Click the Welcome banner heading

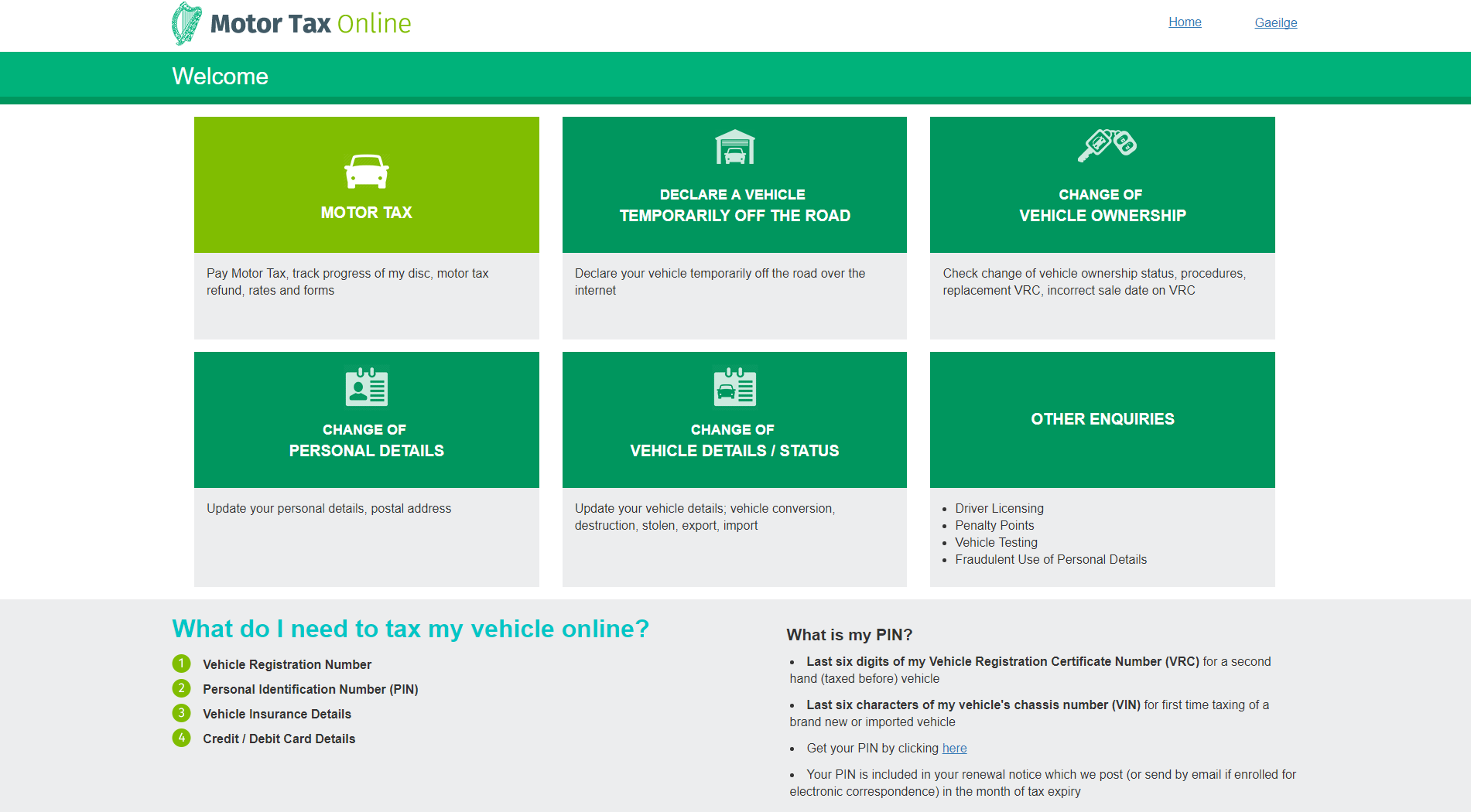pyautogui.click(x=220, y=76)
